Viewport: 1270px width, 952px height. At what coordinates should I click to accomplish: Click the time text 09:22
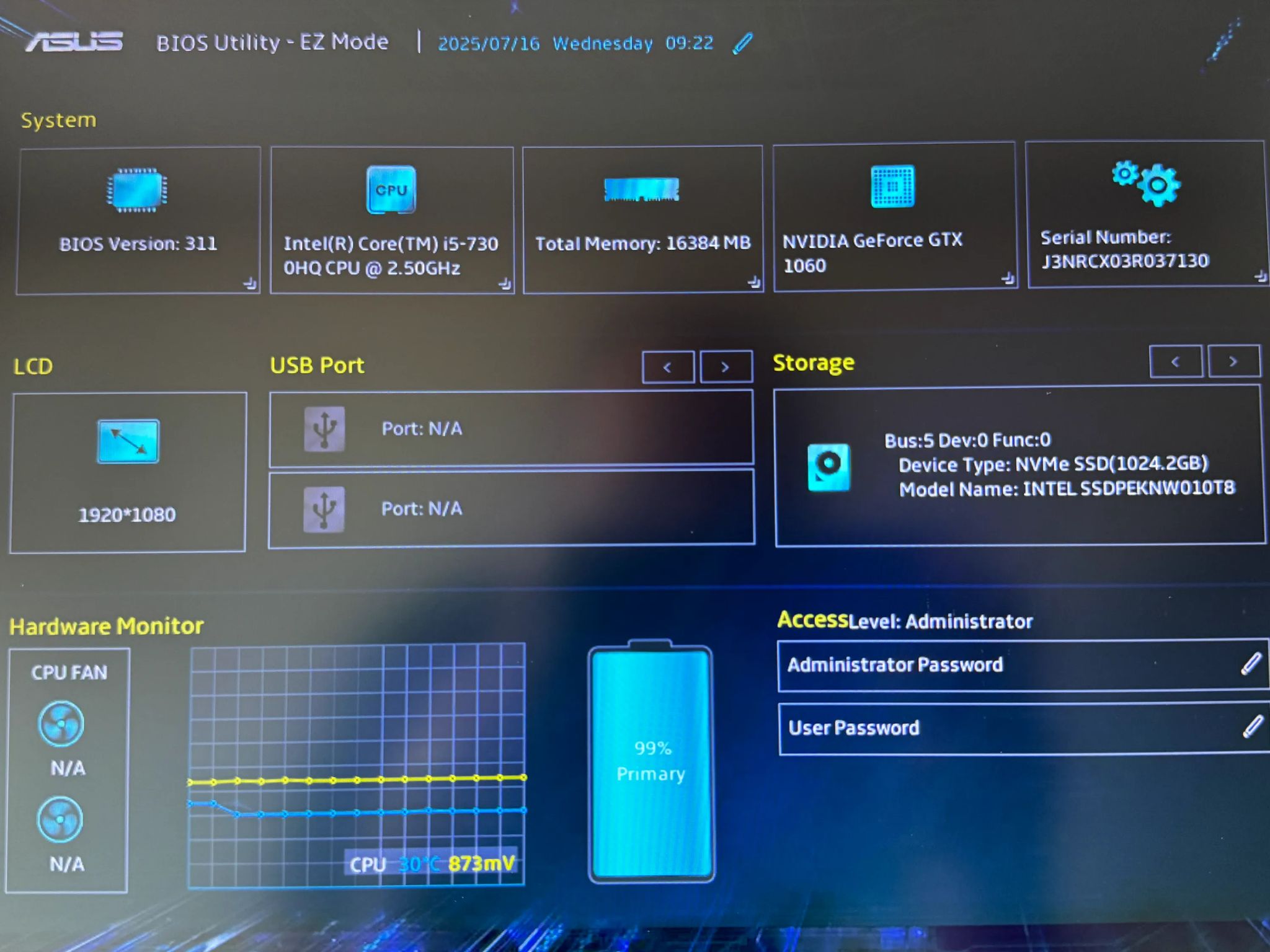pos(690,43)
